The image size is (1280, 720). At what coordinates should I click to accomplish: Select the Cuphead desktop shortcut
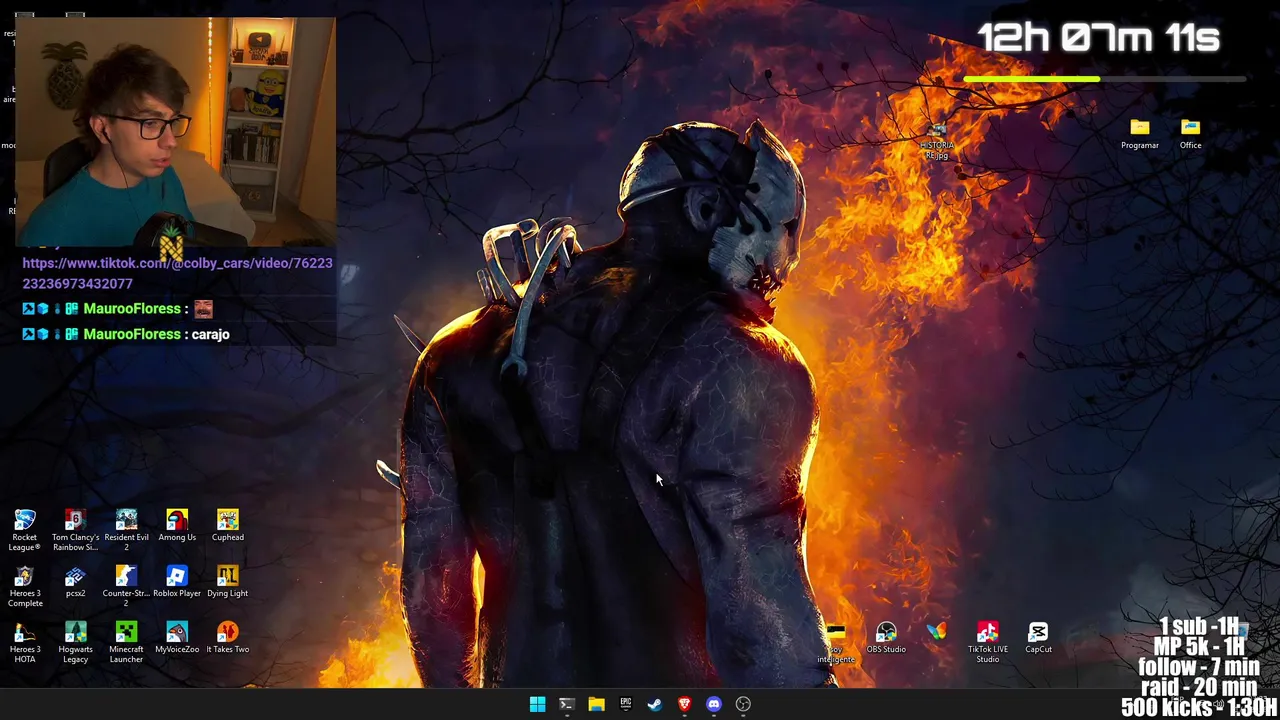click(x=227, y=526)
